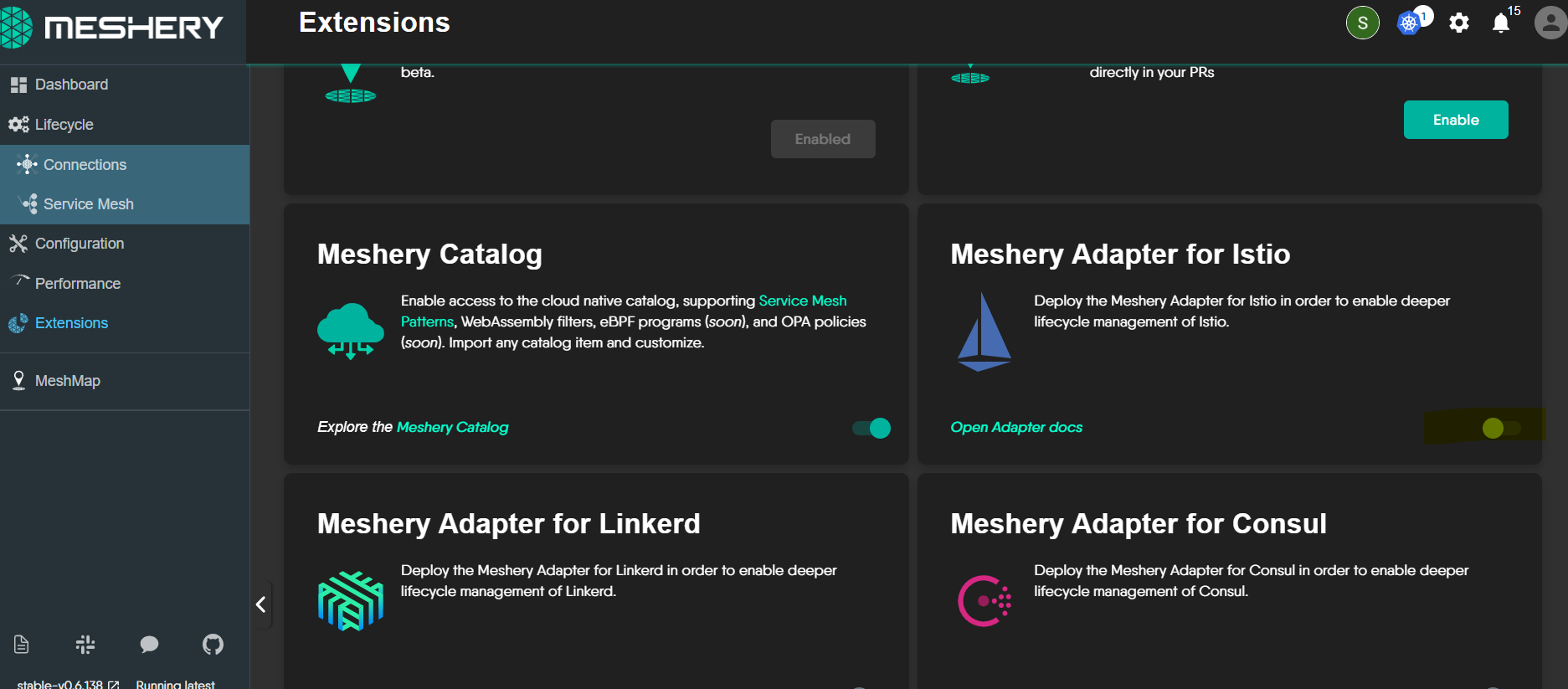This screenshot has height=689, width=1568.
Task: Click the Extensions puzzle icon
Action: [18, 323]
